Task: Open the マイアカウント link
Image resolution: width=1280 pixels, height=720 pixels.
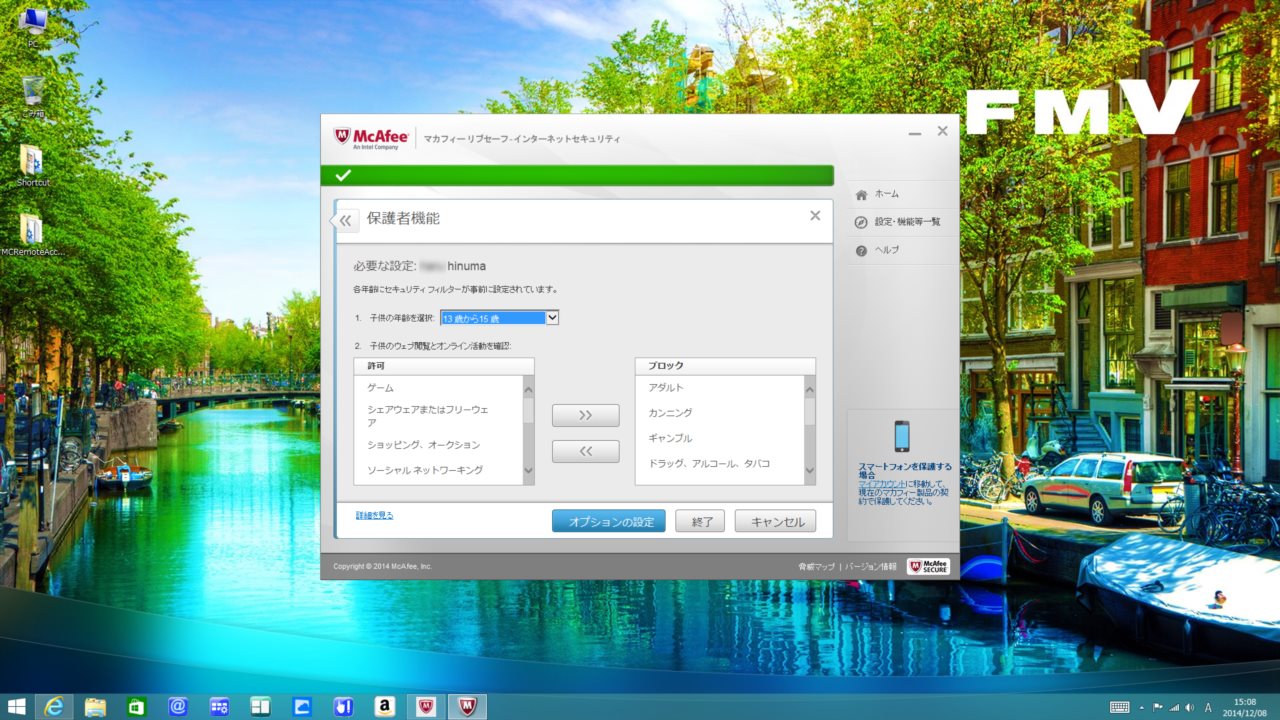Action: 877,484
